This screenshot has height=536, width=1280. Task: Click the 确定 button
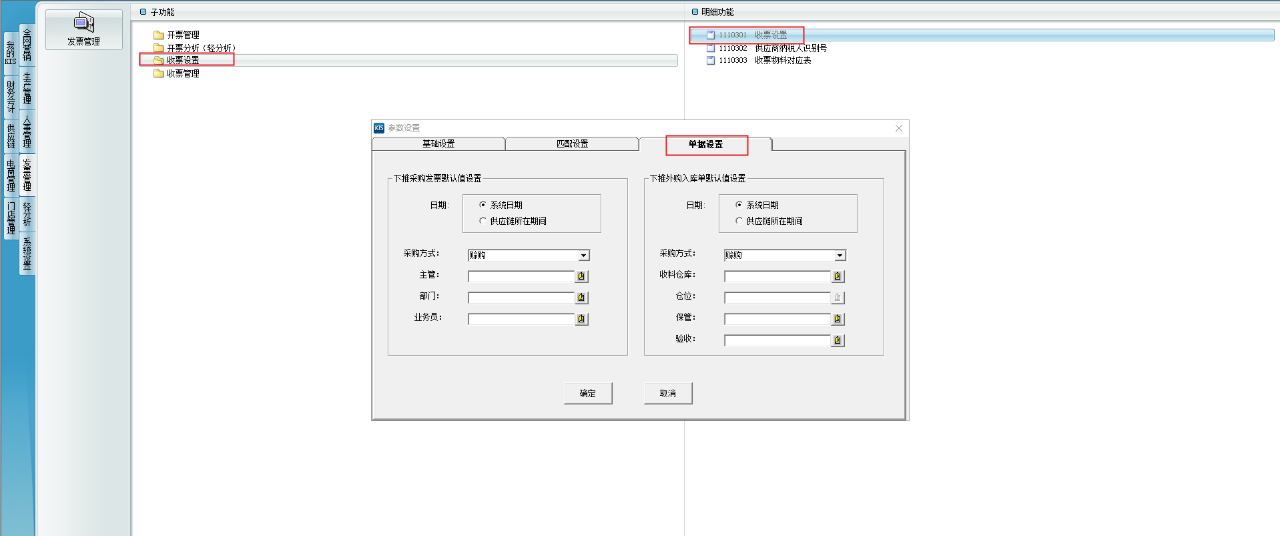[588, 394]
